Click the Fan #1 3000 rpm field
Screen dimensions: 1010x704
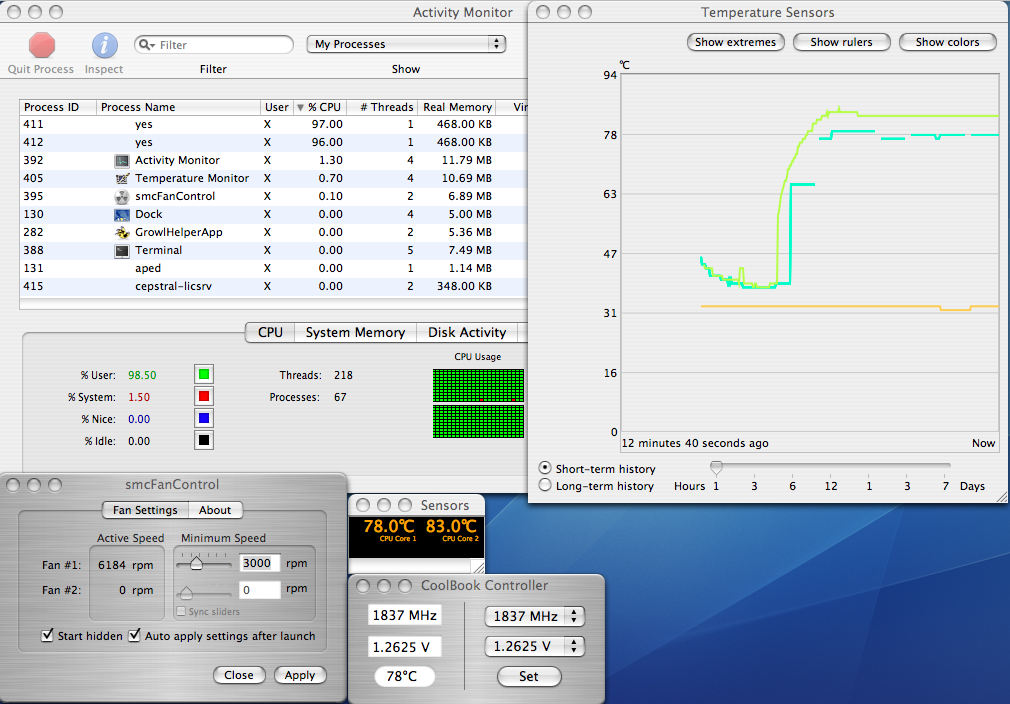click(260, 563)
